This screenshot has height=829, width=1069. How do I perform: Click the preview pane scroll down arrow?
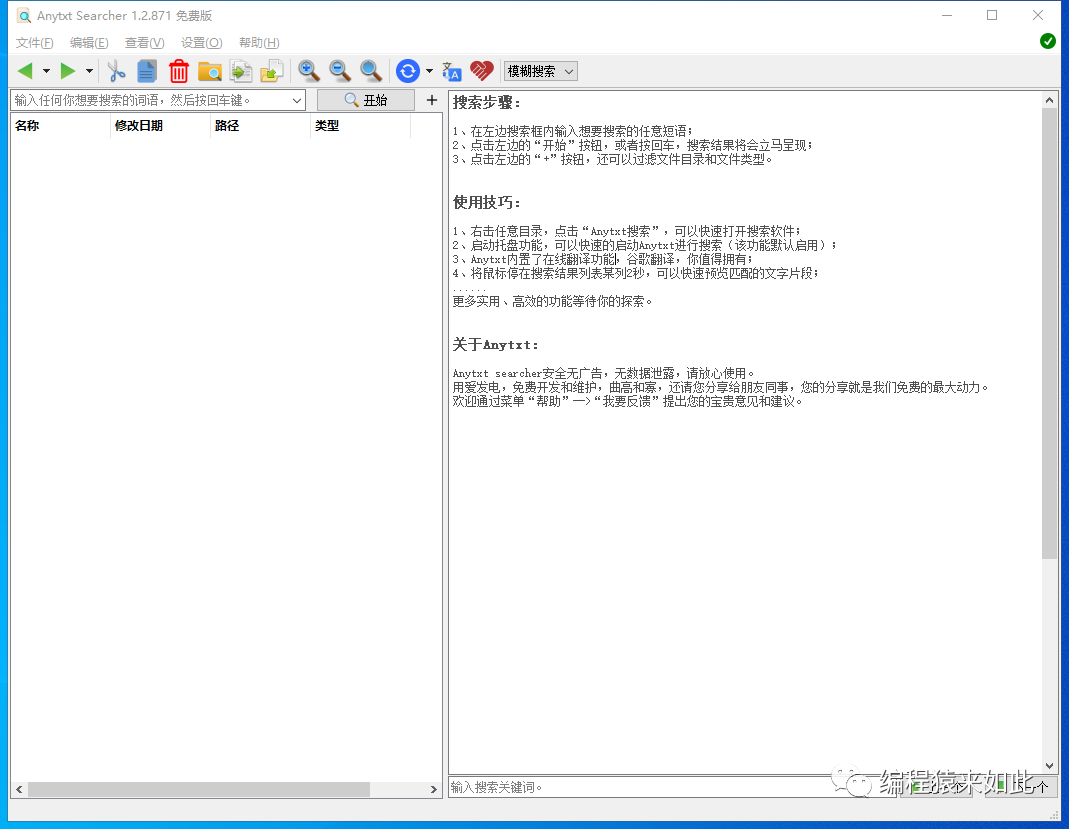(x=1049, y=766)
